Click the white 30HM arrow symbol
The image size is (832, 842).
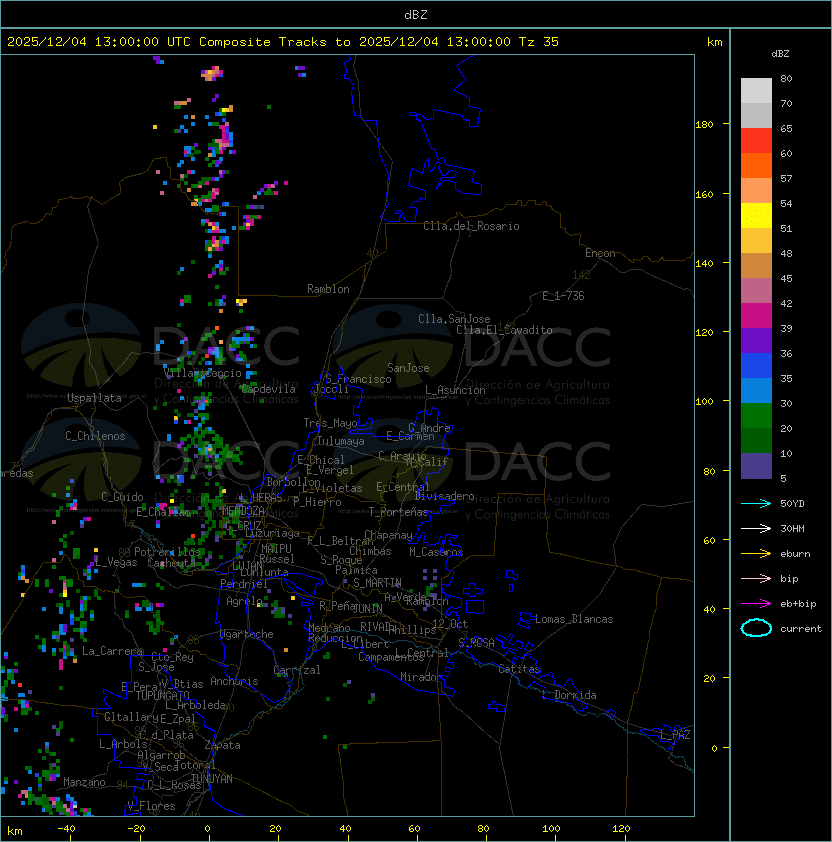756,528
